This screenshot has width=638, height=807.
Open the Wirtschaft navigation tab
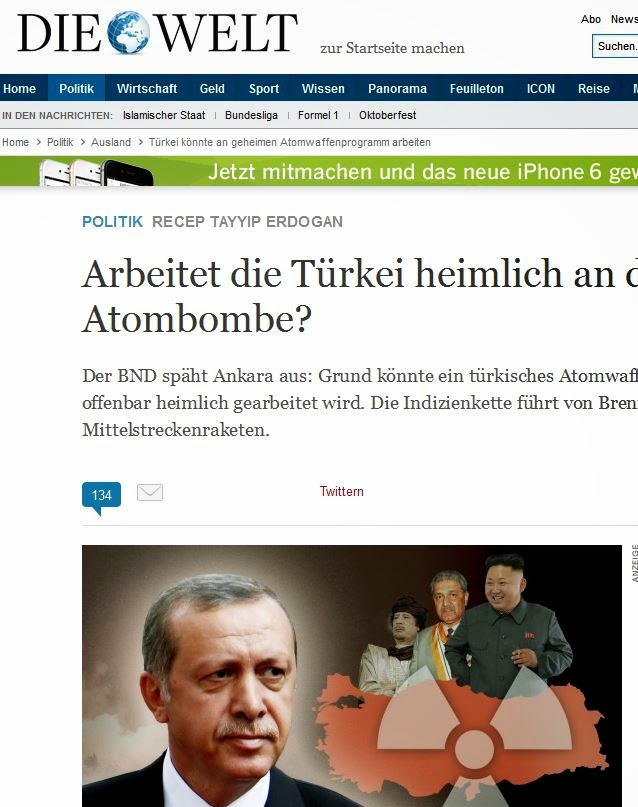pos(147,89)
